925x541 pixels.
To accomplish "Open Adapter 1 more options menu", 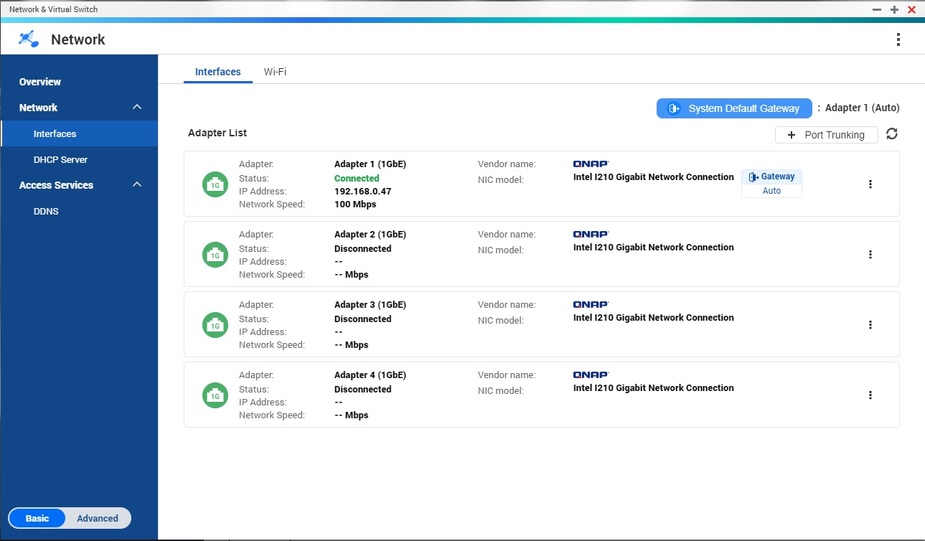I will (870, 184).
